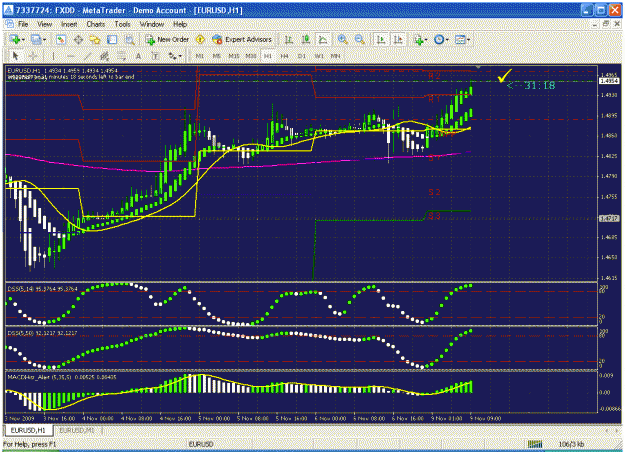Open the File menu
This screenshot has height=452, width=625.
(23, 24)
